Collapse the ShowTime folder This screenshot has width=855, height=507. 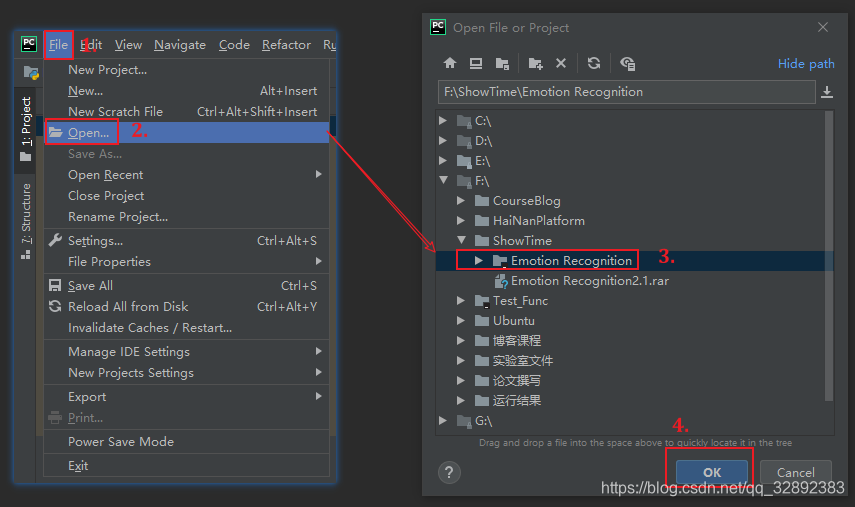click(461, 240)
